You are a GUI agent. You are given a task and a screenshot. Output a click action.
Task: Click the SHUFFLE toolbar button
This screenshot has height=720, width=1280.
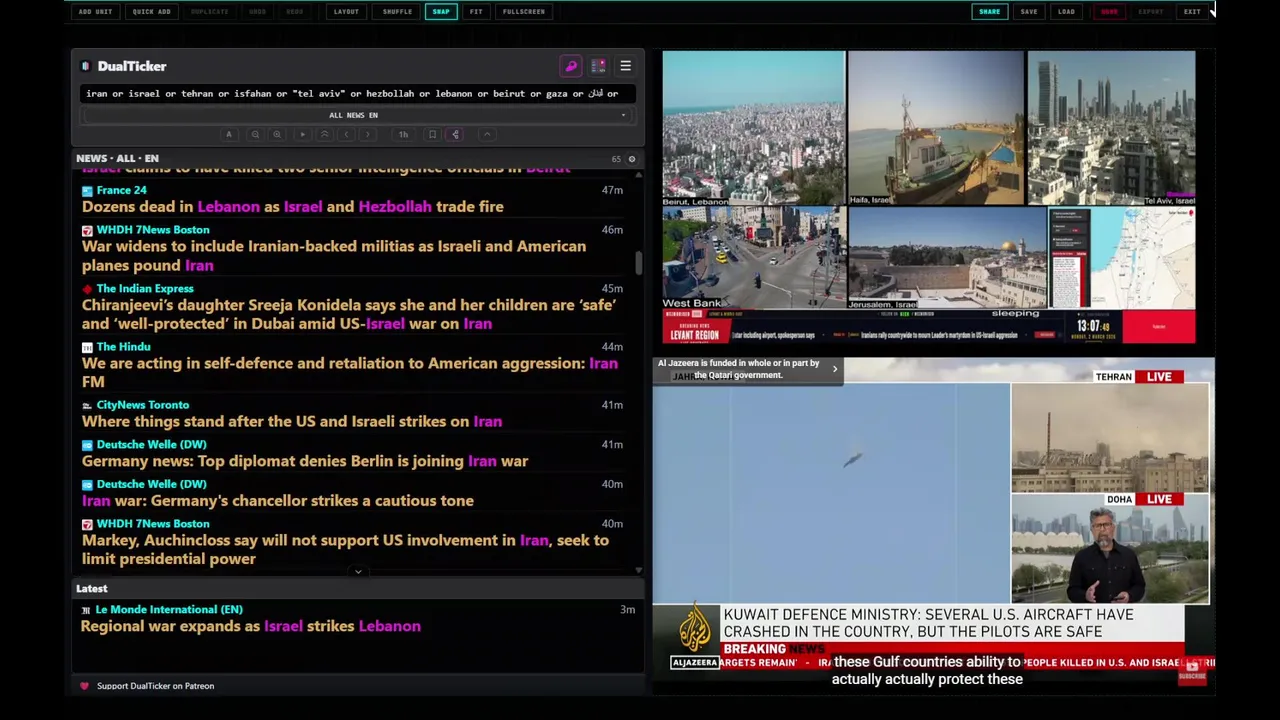(x=397, y=11)
